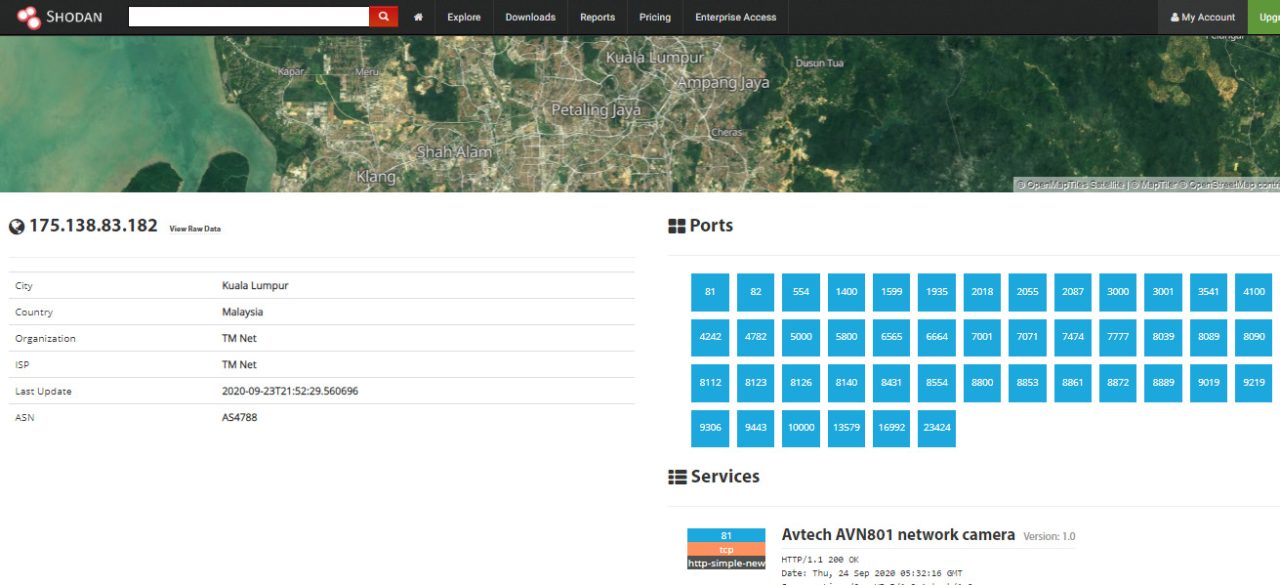Image resolution: width=1280 pixels, height=585 pixels.
Task: Open Enterprise Access
Action: pos(736,17)
